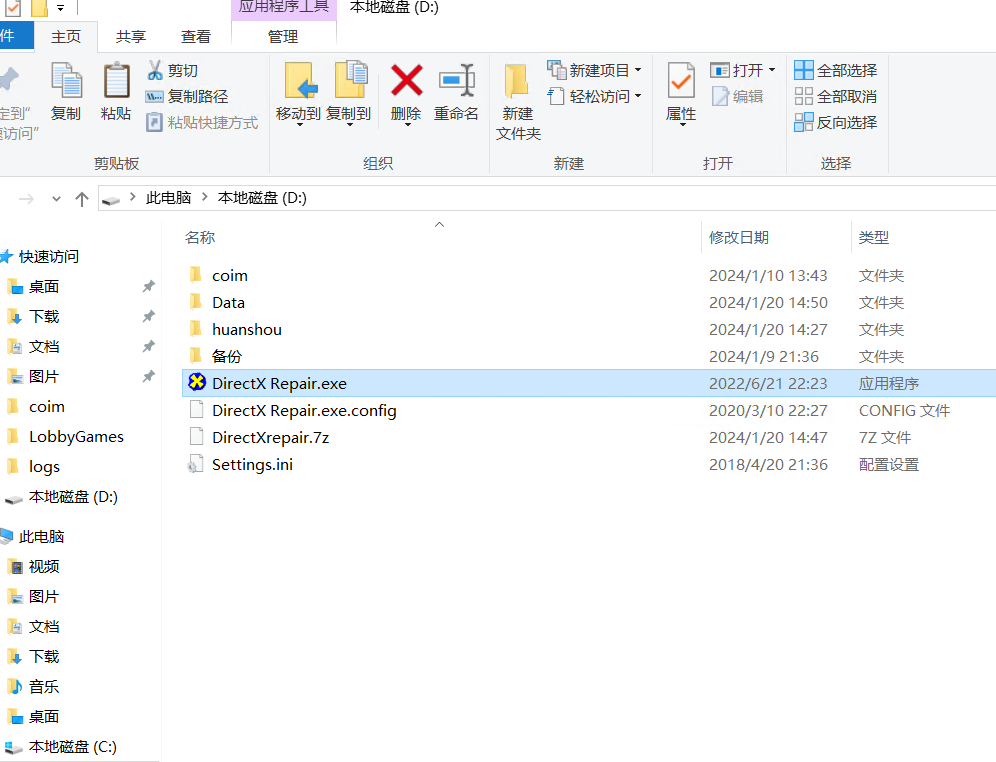Click Copy path (复制路径)
This screenshot has height=762, width=996.
(x=187, y=97)
